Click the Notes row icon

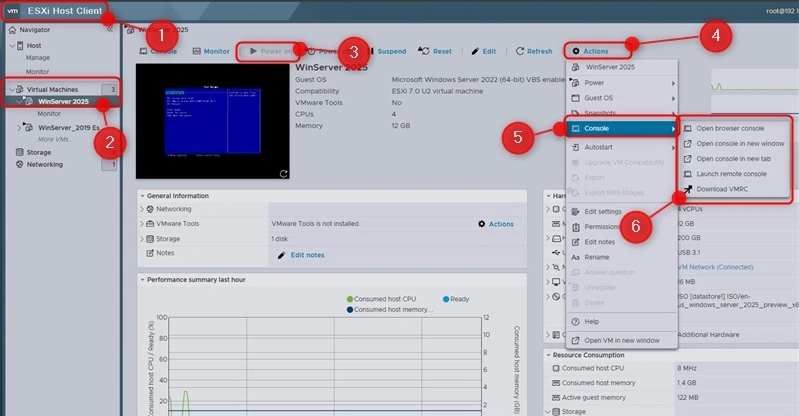coord(150,253)
